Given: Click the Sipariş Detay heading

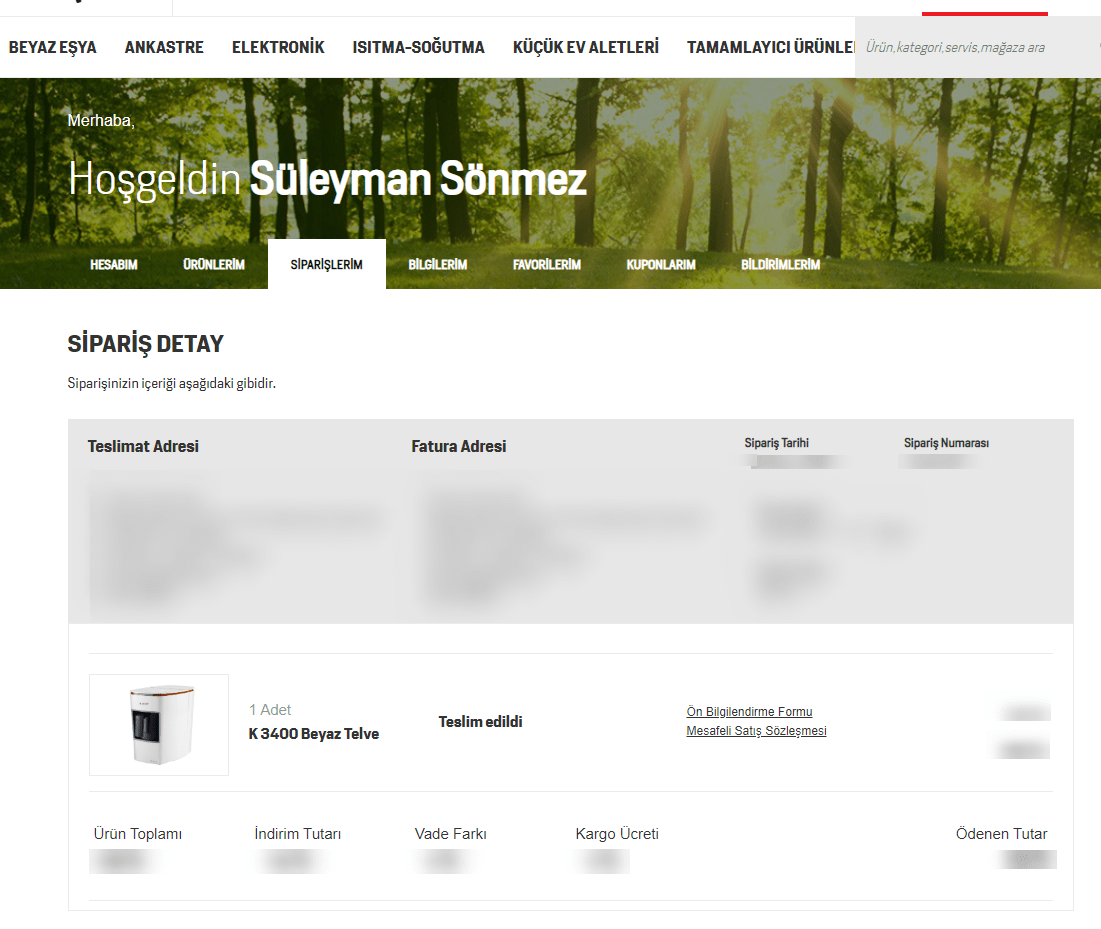Looking at the screenshot, I should 145,344.
